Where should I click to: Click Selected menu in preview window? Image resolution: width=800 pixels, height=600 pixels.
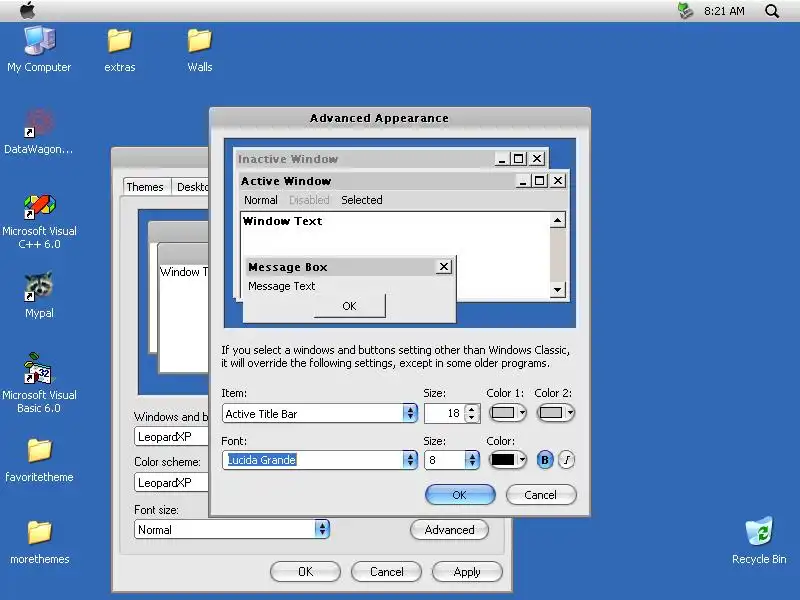(x=362, y=200)
